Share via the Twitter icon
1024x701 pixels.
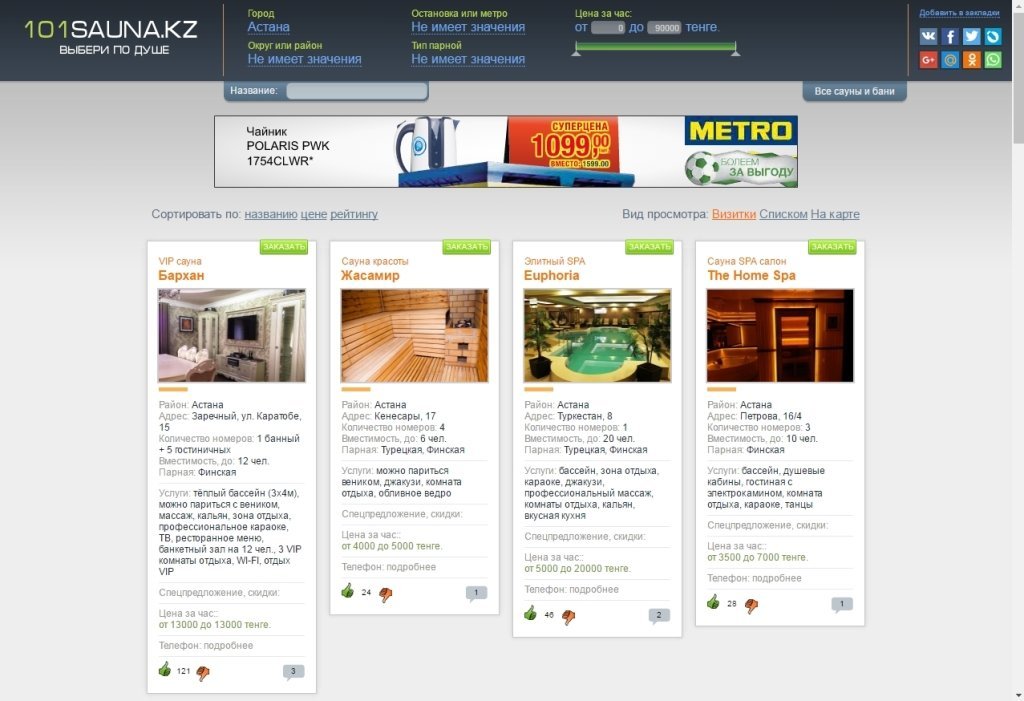971,36
